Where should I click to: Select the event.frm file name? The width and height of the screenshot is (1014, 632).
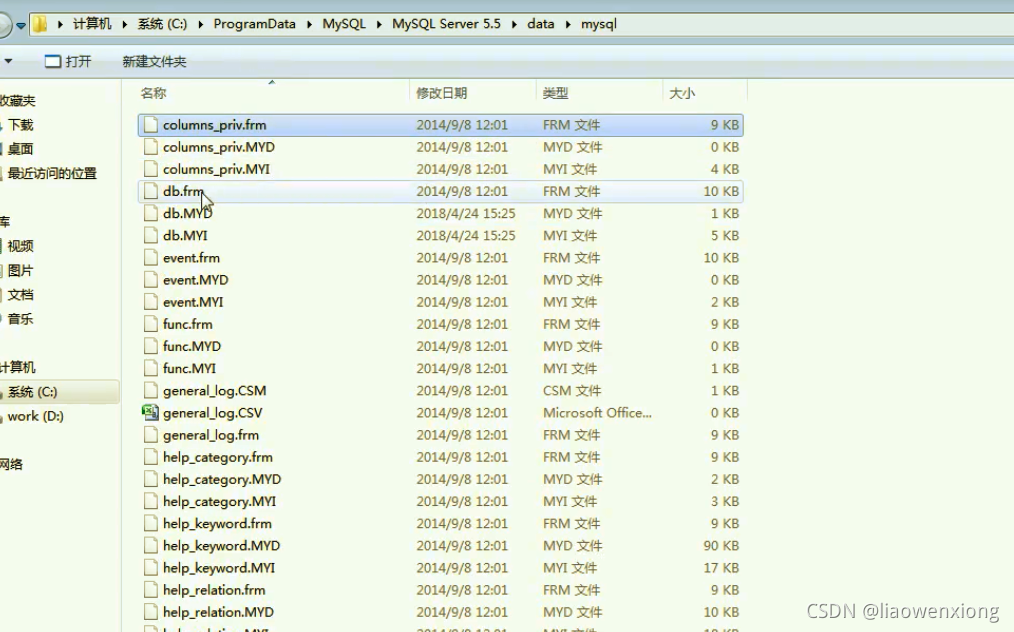pos(191,257)
